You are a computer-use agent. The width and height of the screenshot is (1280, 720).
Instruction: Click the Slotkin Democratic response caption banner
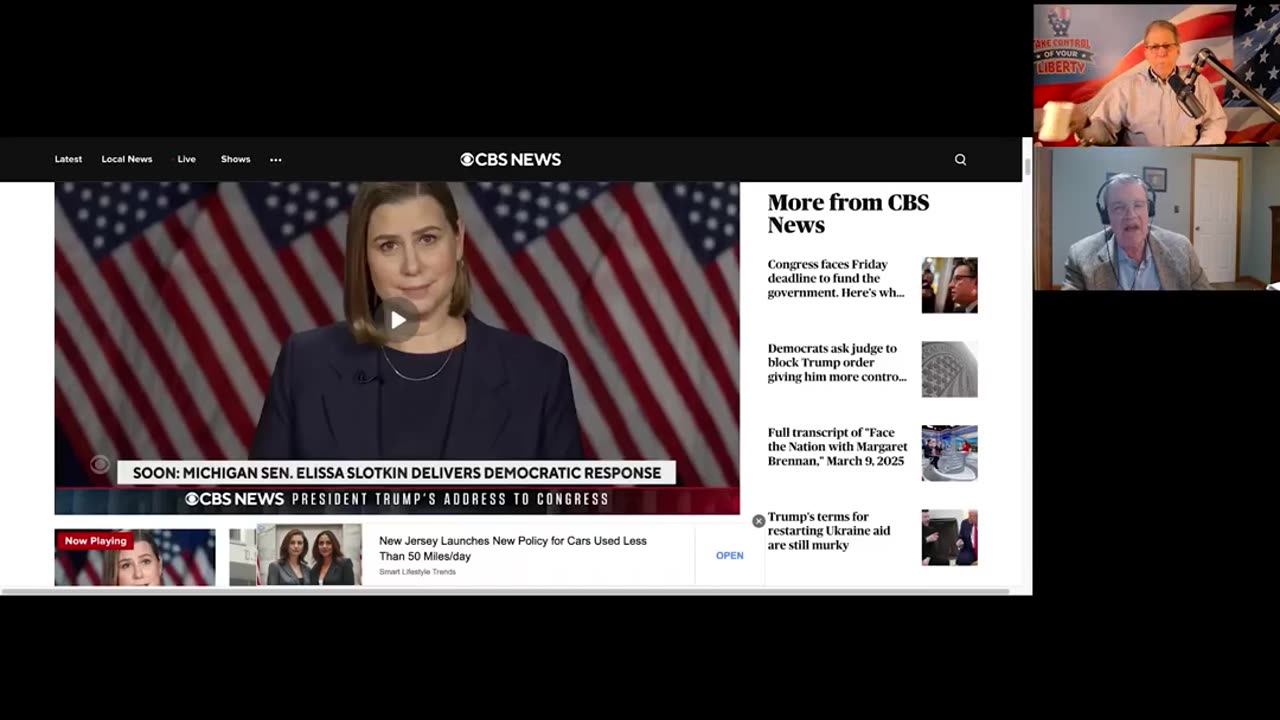397,473
